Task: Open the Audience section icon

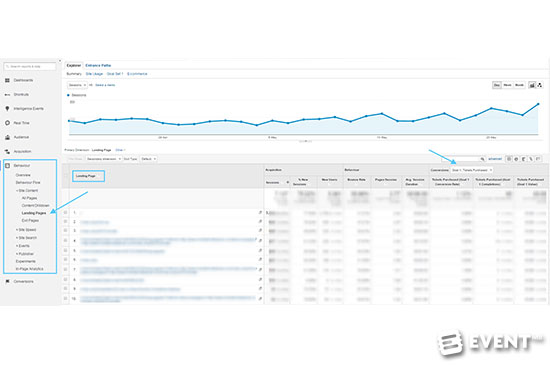Action: (x=7, y=137)
